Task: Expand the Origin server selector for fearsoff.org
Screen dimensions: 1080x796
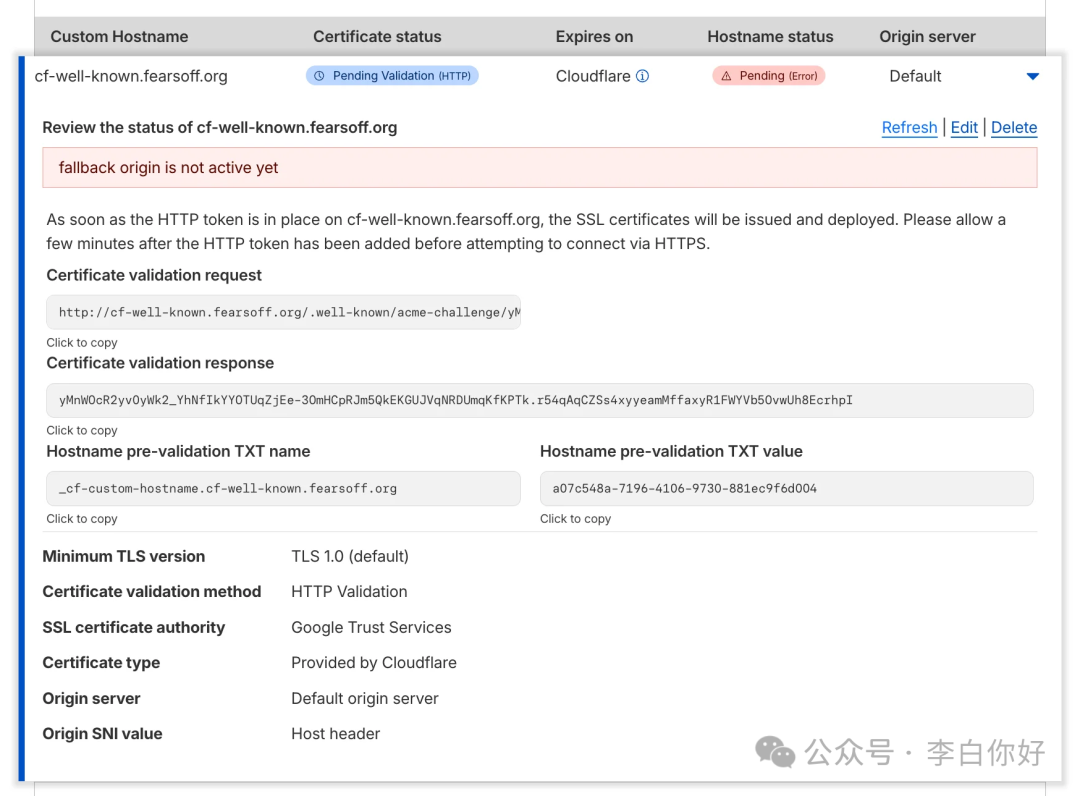Action: (x=1033, y=75)
